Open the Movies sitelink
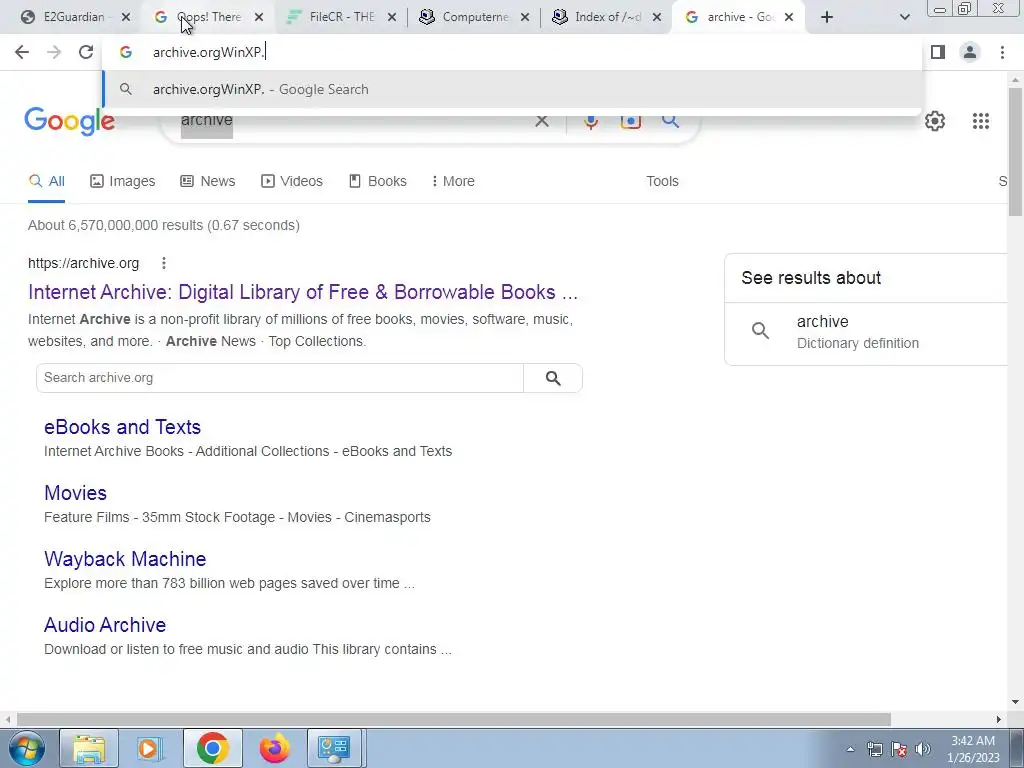Image resolution: width=1024 pixels, height=768 pixels. click(75, 493)
